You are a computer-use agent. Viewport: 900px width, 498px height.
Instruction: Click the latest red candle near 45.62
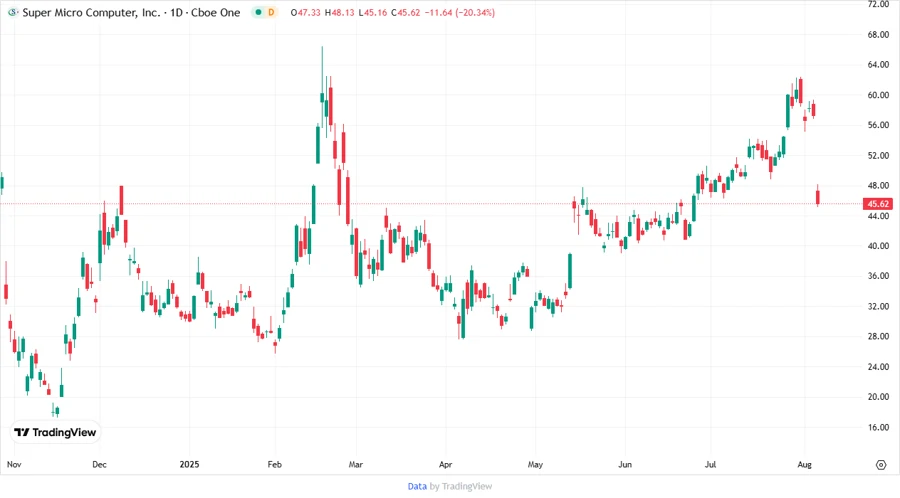click(x=818, y=197)
